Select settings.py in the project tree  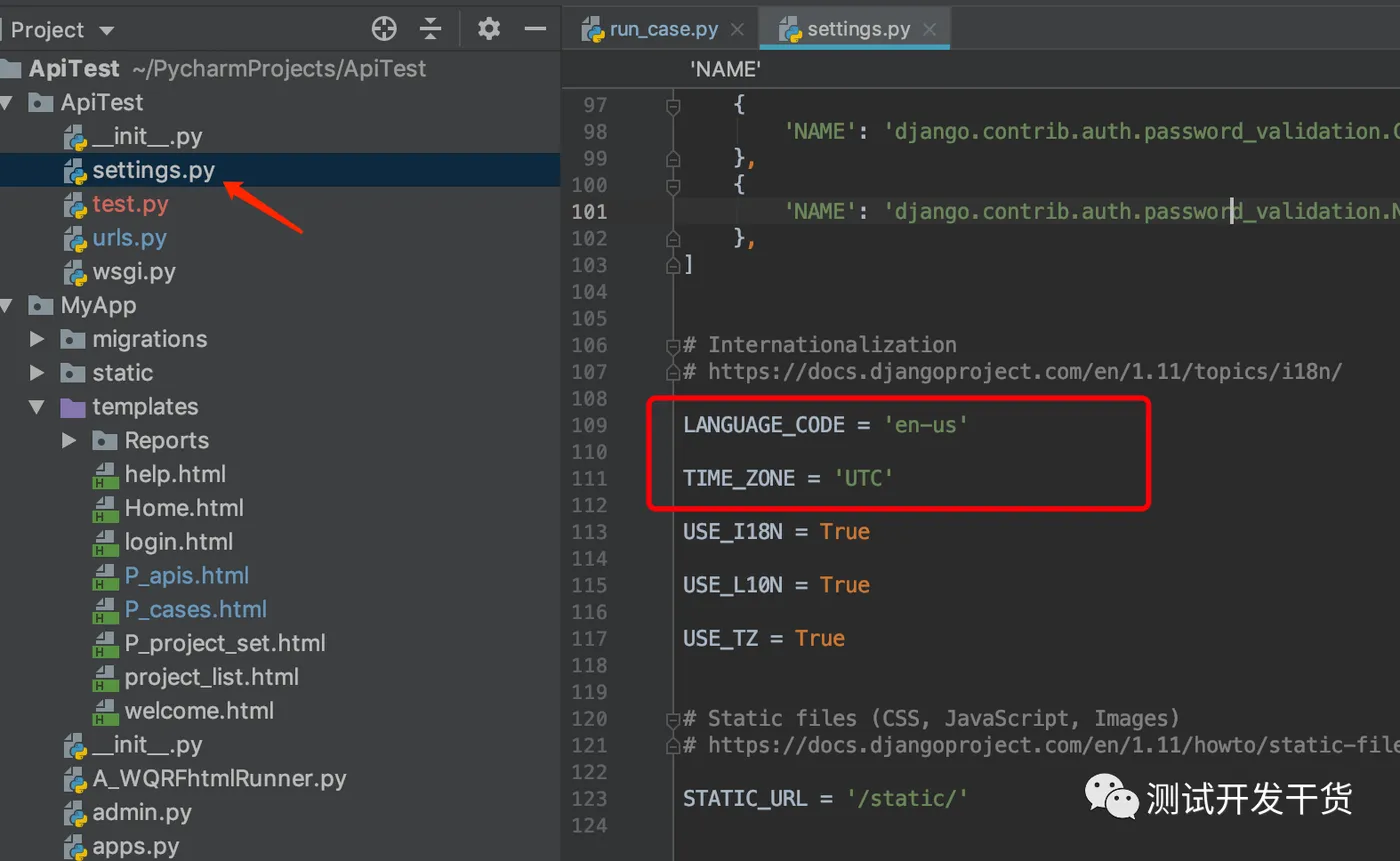tap(153, 170)
